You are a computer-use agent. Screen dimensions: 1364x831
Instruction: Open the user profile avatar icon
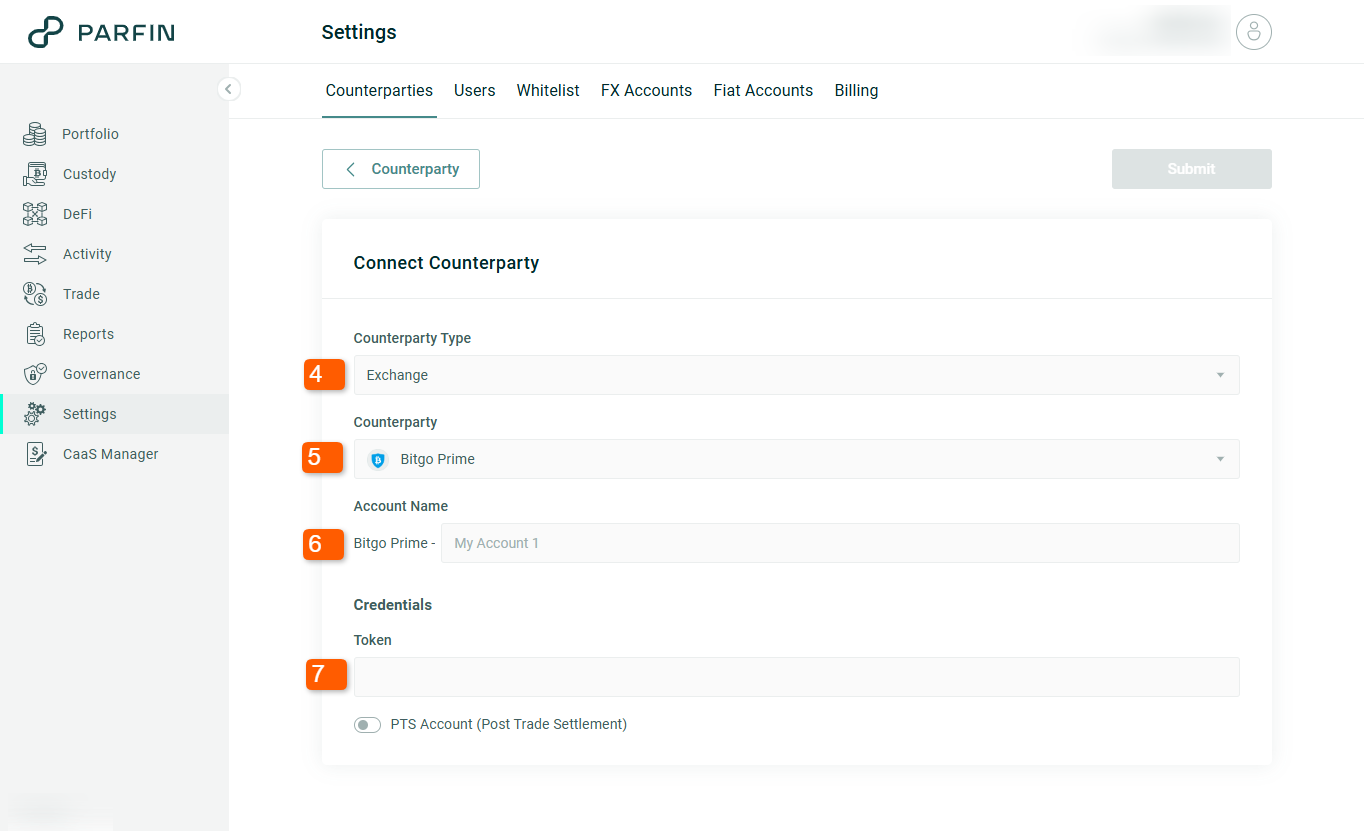click(1253, 32)
